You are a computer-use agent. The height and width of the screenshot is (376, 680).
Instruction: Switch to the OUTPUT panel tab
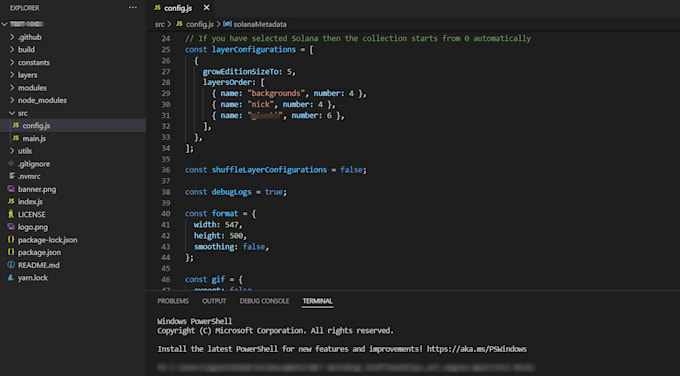point(214,301)
